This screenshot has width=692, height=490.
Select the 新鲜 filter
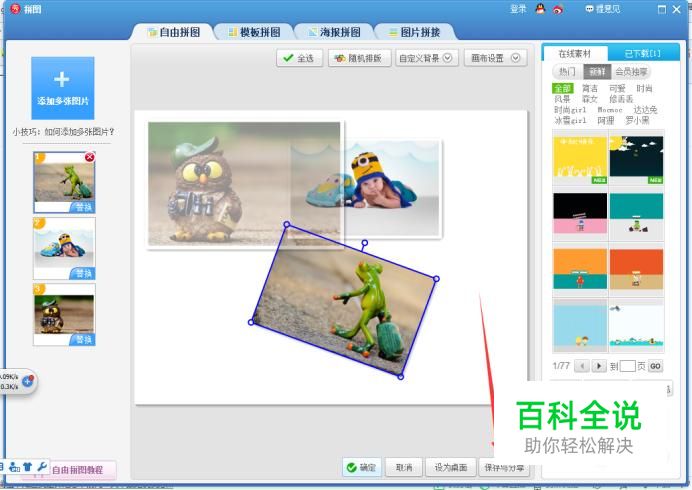pyautogui.click(x=597, y=72)
